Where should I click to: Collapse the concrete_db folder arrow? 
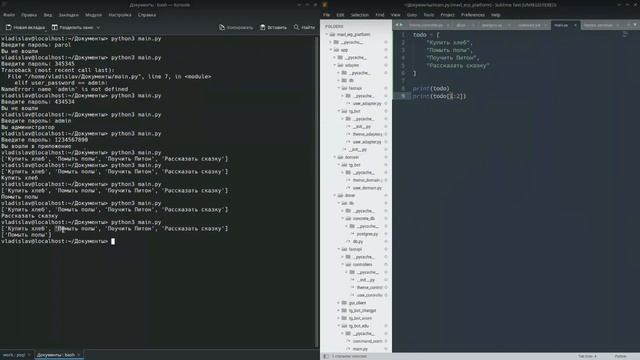[x=343, y=219]
